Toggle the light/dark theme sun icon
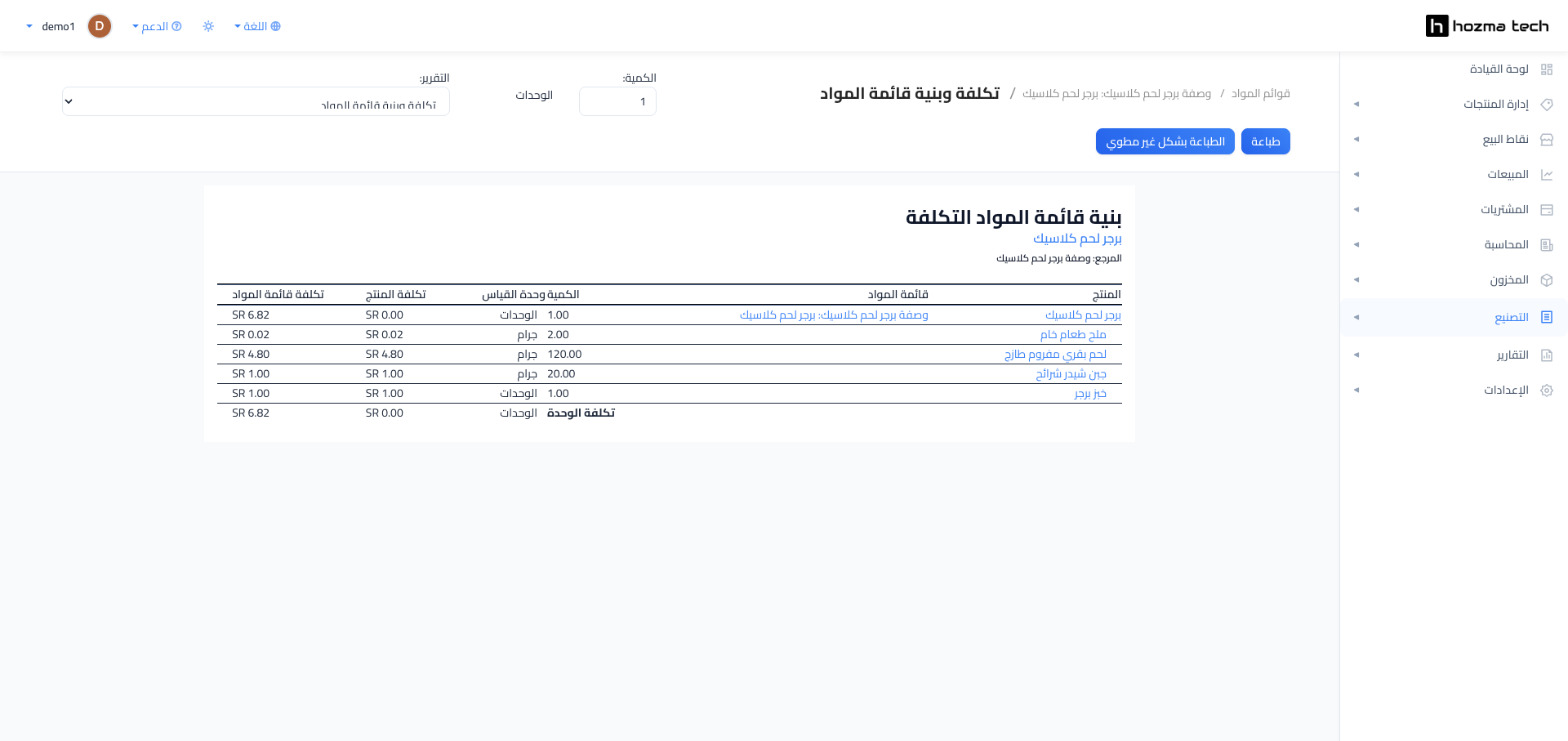Image resolution: width=1568 pixels, height=741 pixels. [208, 26]
